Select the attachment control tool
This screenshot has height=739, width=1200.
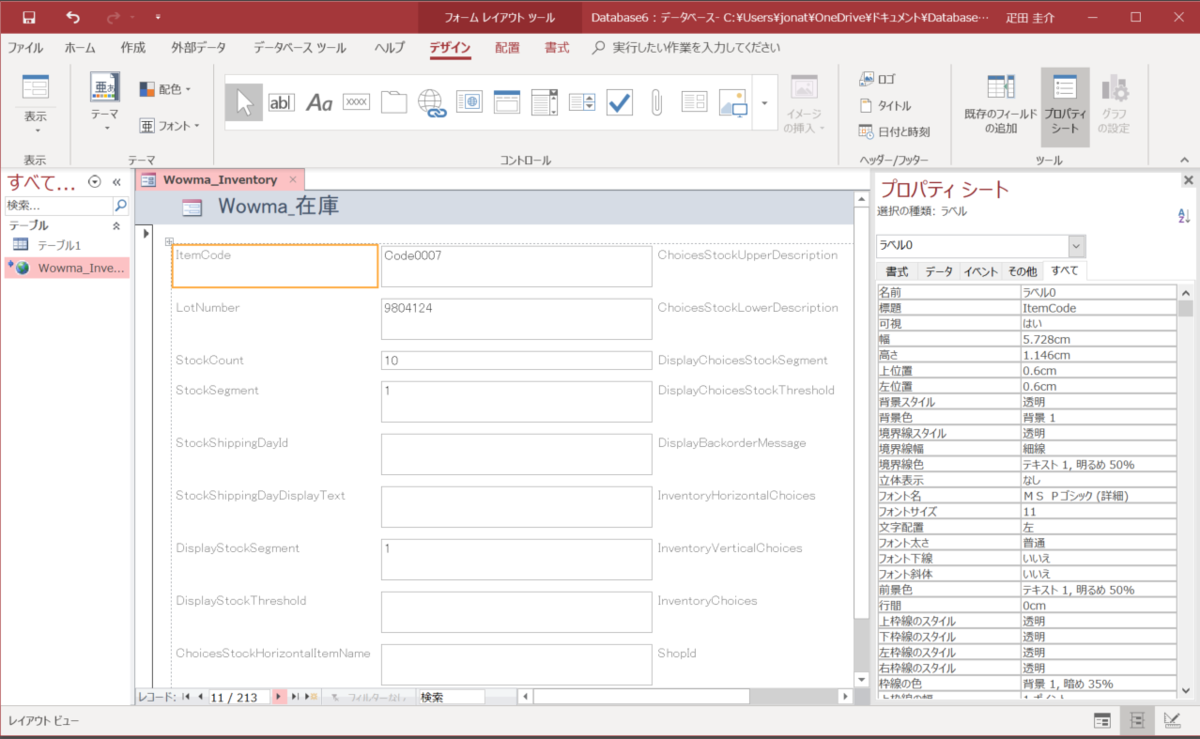pos(656,101)
